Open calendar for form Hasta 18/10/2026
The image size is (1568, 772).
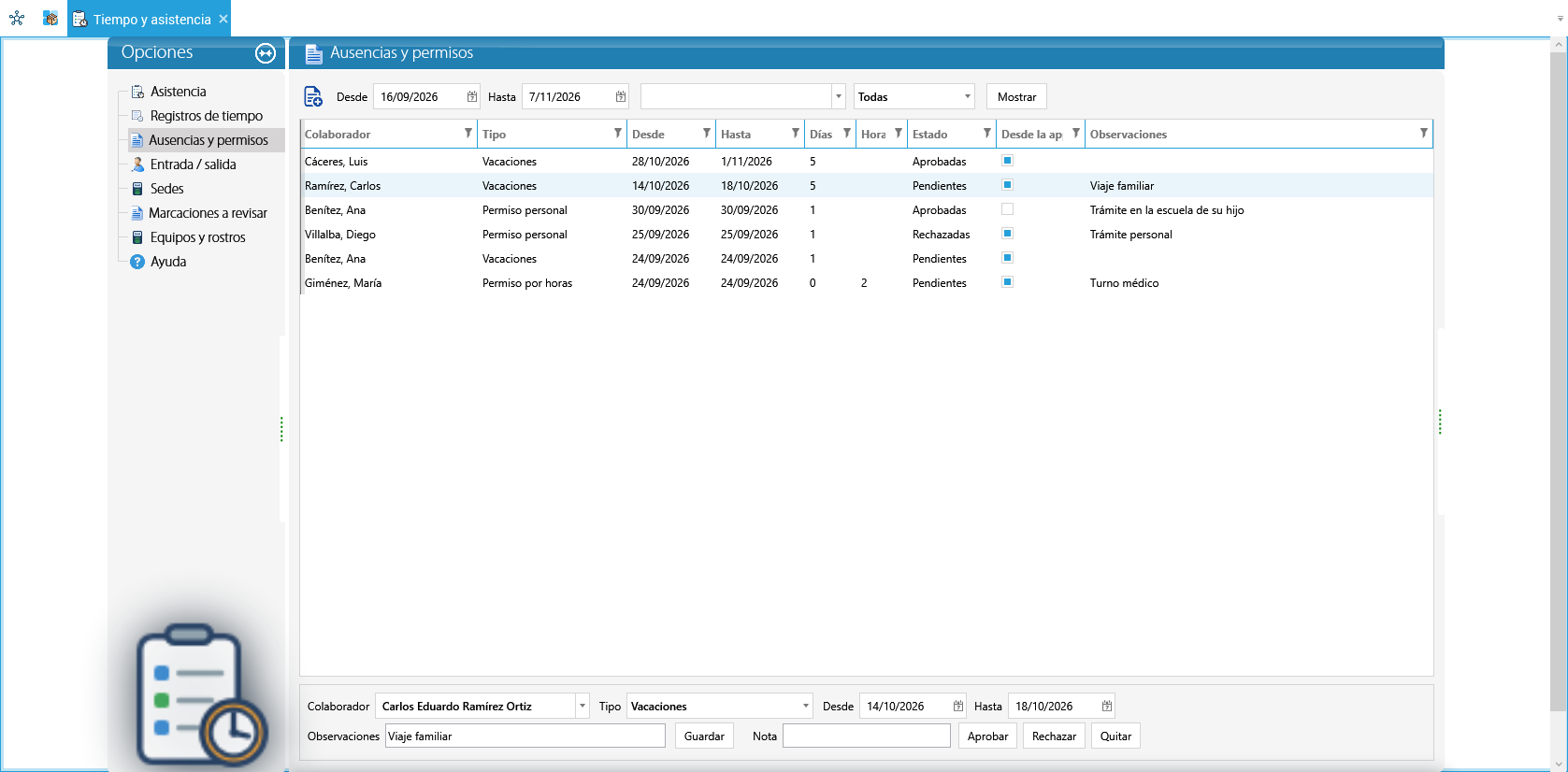click(x=1107, y=706)
